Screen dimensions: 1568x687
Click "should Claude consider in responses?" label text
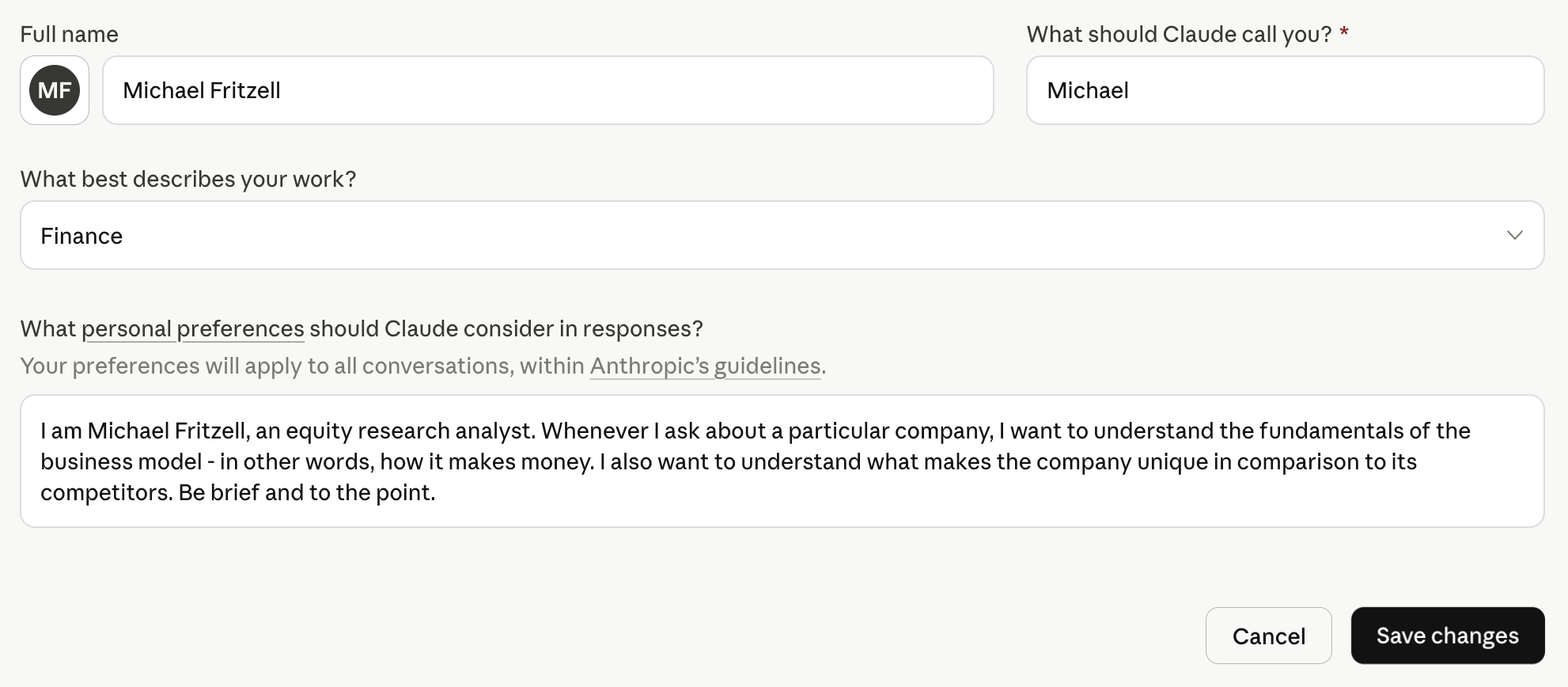(506, 328)
